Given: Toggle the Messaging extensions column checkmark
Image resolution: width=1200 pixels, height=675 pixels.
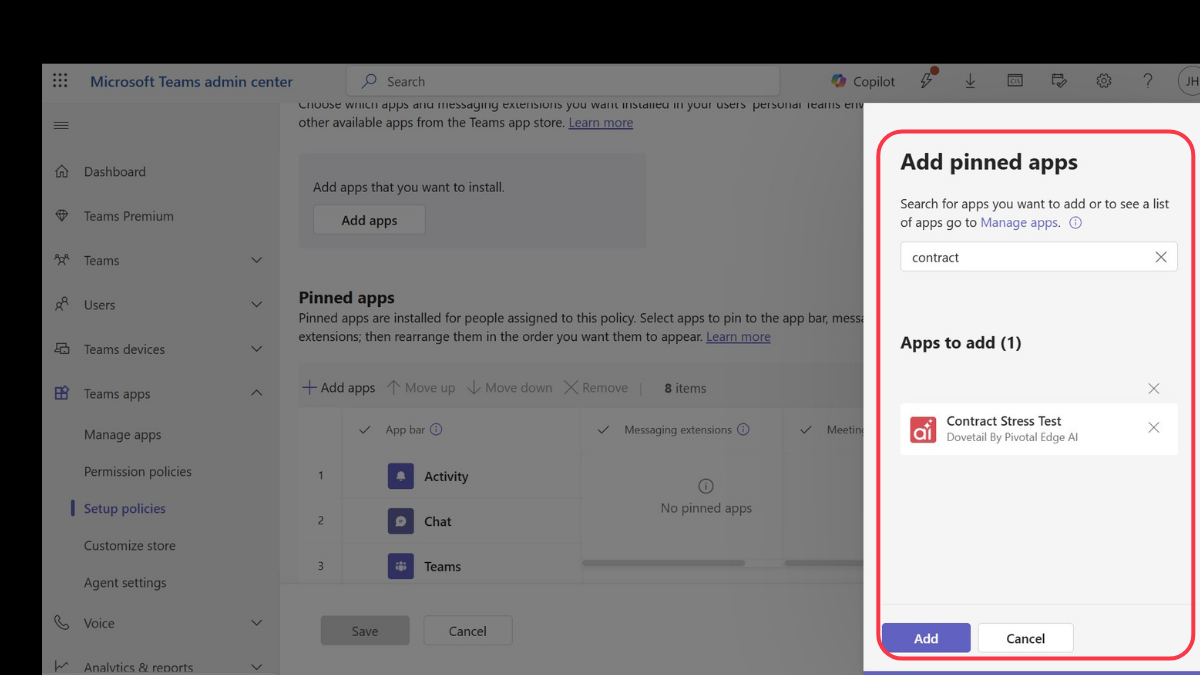Looking at the screenshot, I should point(603,430).
